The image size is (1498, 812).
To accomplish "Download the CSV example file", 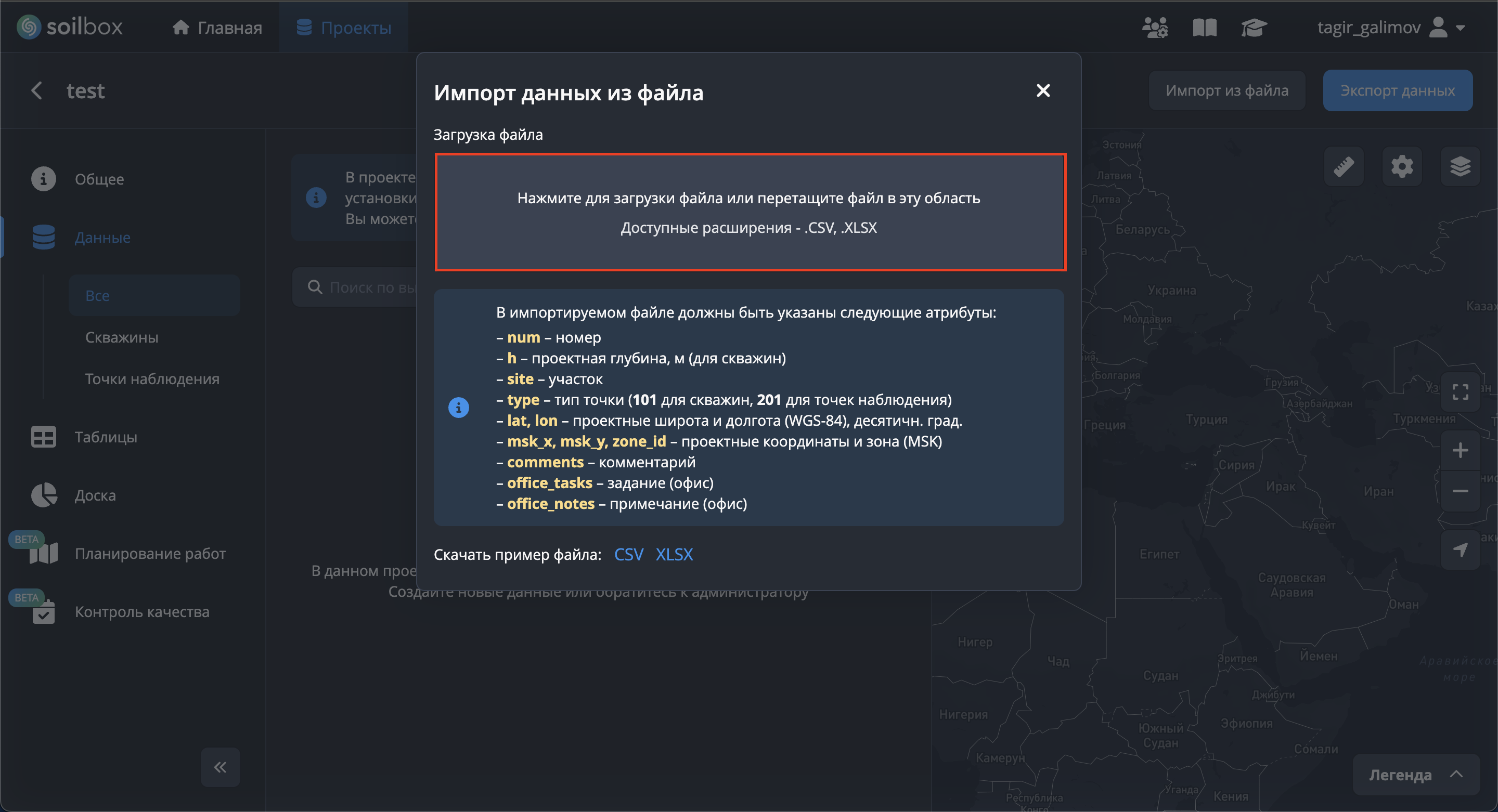I will tap(629, 555).
